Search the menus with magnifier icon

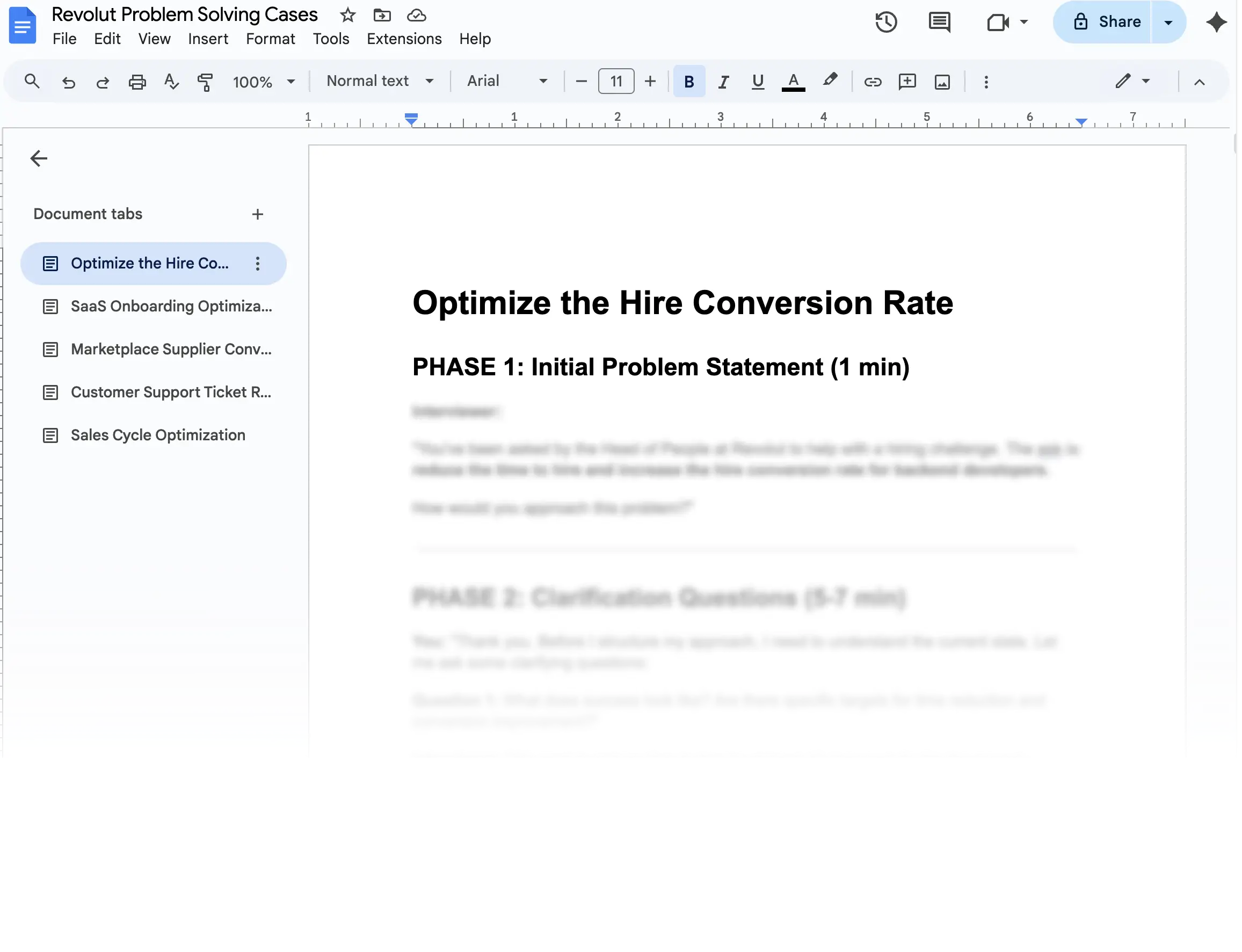(x=32, y=82)
